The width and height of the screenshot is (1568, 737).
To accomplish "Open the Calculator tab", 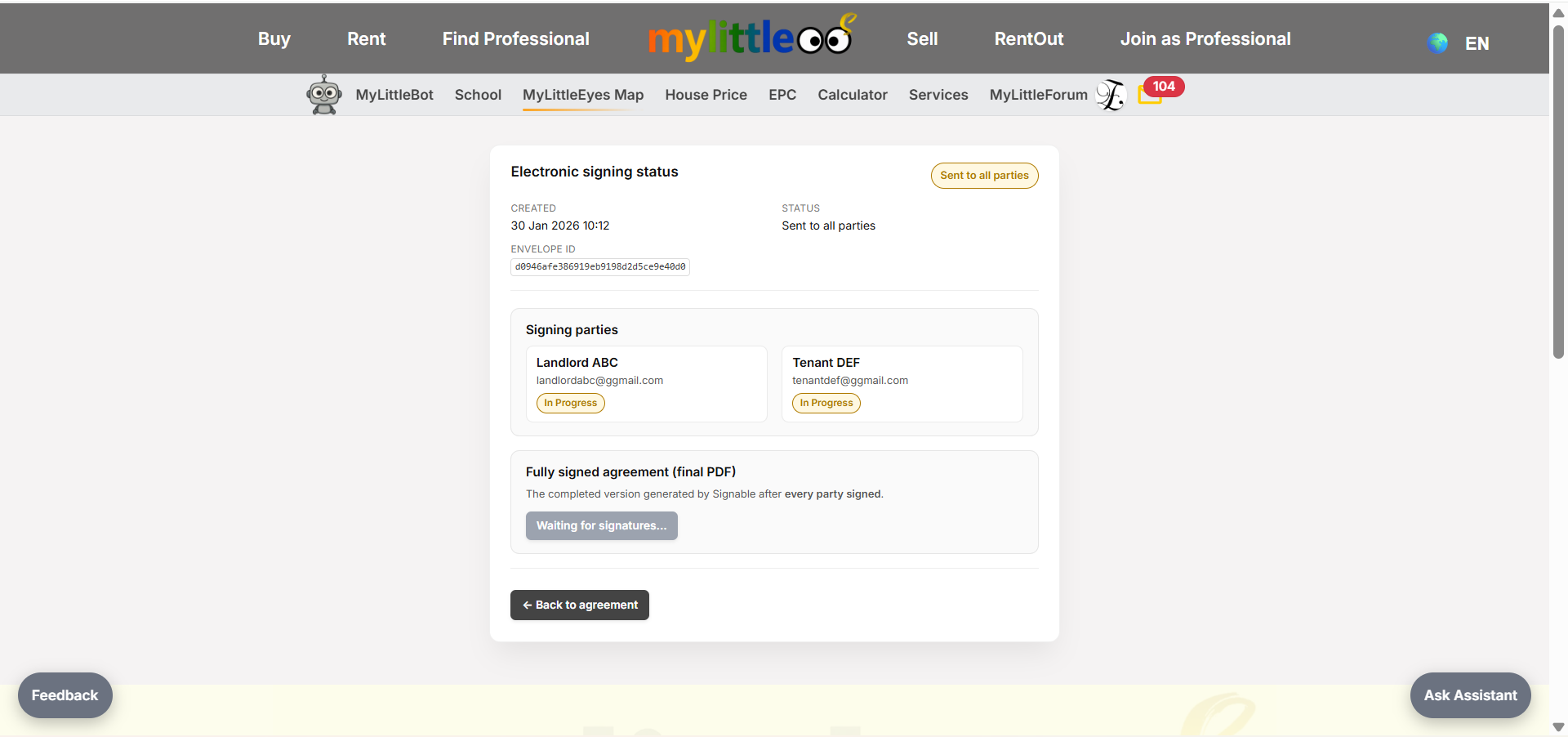I will coord(852,95).
